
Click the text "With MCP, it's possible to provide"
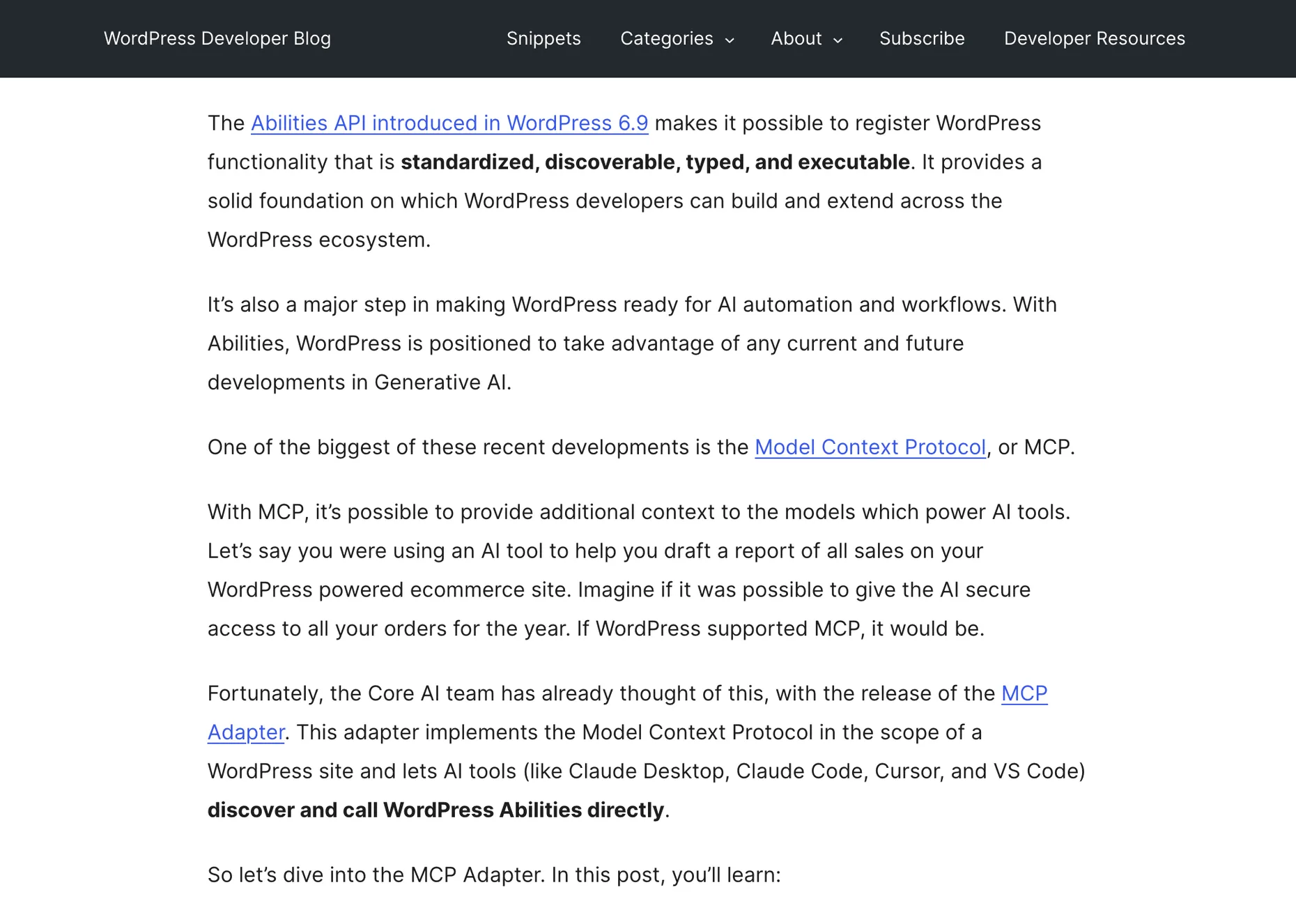click(371, 511)
